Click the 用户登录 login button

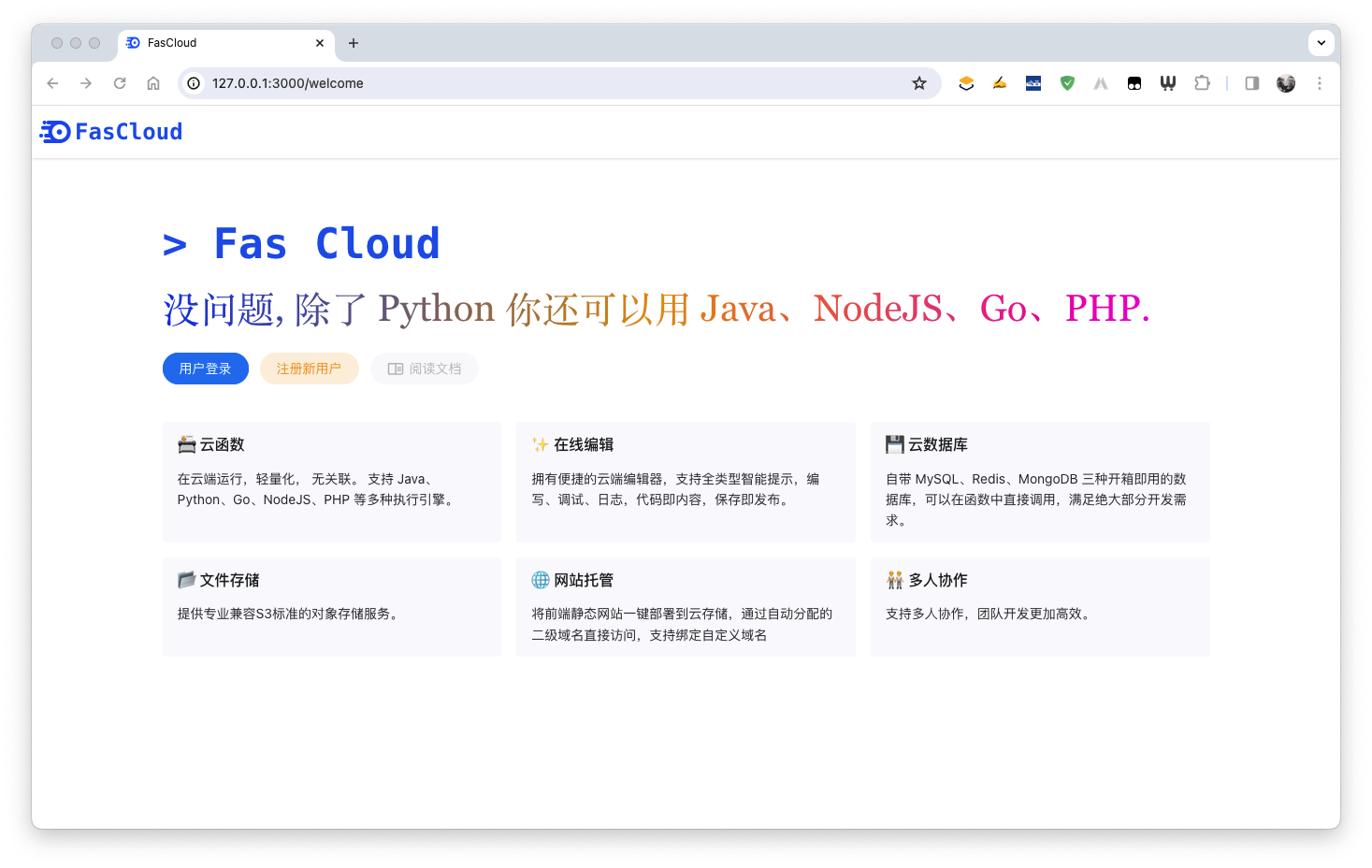tap(206, 369)
